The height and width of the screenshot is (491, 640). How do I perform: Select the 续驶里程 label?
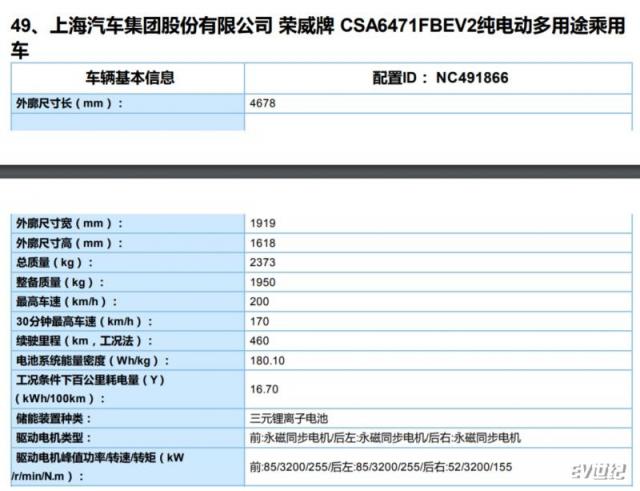coord(84,341)
